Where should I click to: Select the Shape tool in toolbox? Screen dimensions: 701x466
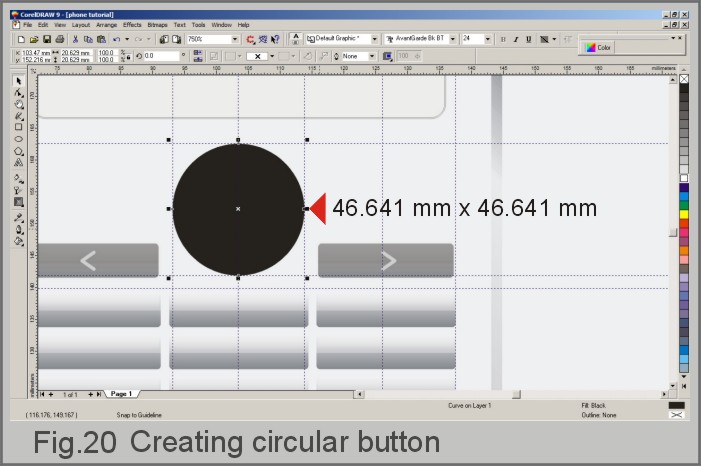pos(18,93)
